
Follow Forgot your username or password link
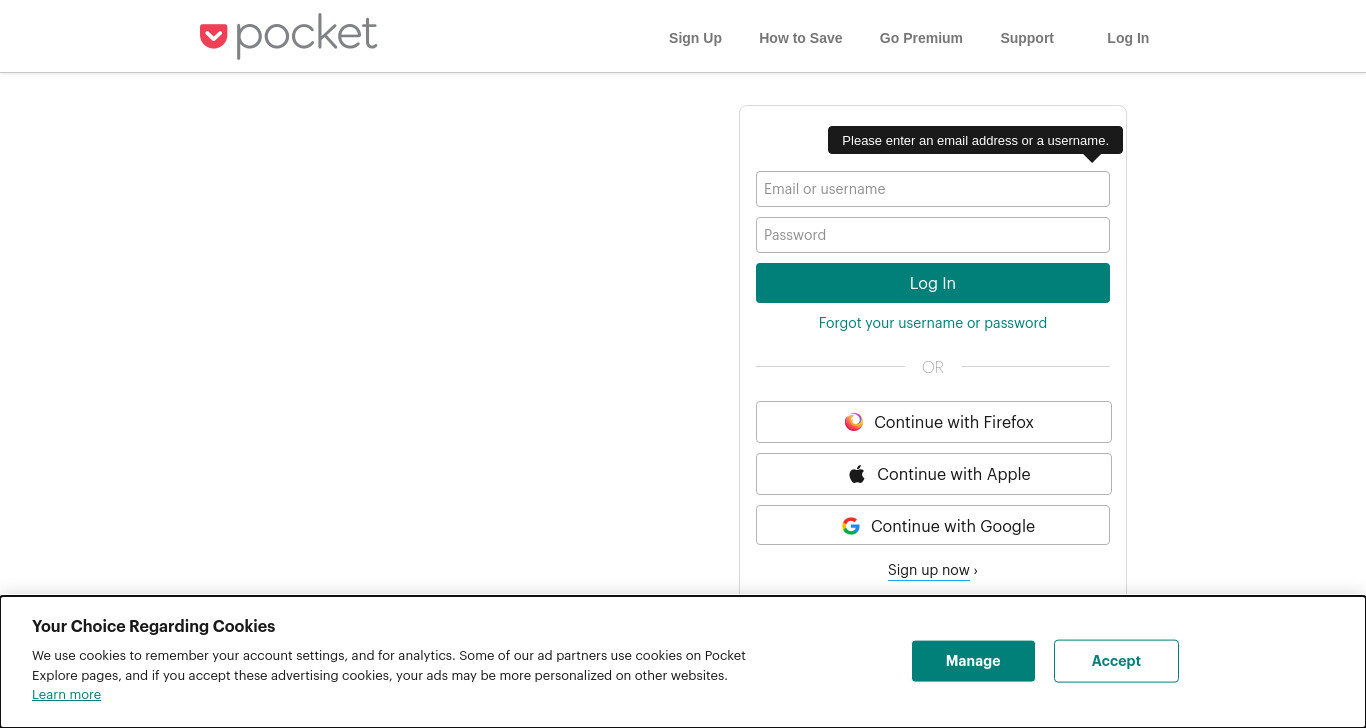point(933,323)
